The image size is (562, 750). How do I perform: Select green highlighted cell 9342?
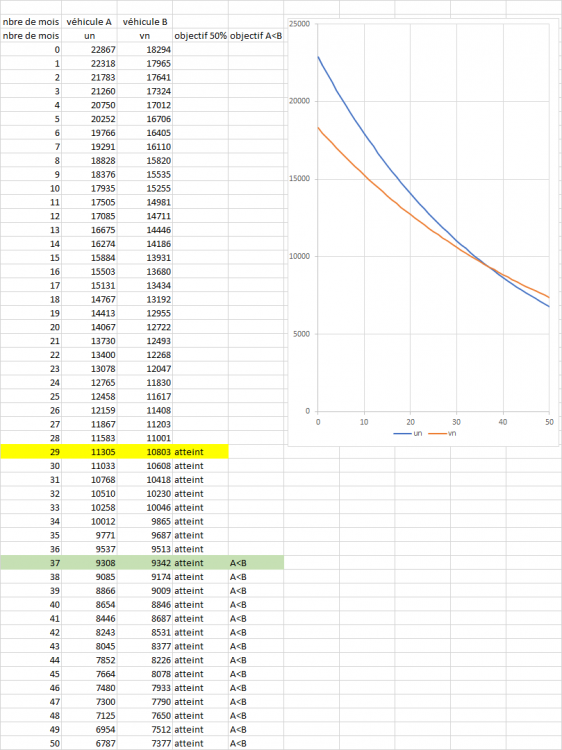point(145,562)
